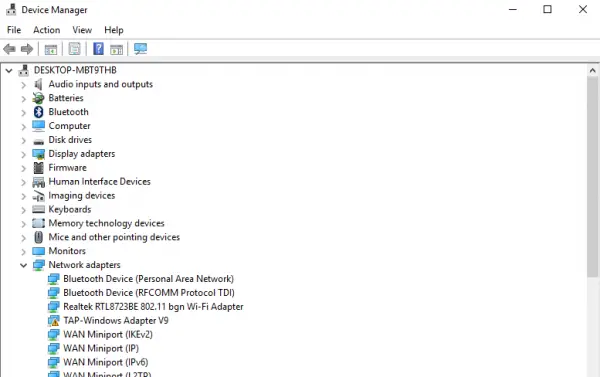Click the Bluetooth category icon
Screen dimensions: 600x377
click(x=38, y=112)
